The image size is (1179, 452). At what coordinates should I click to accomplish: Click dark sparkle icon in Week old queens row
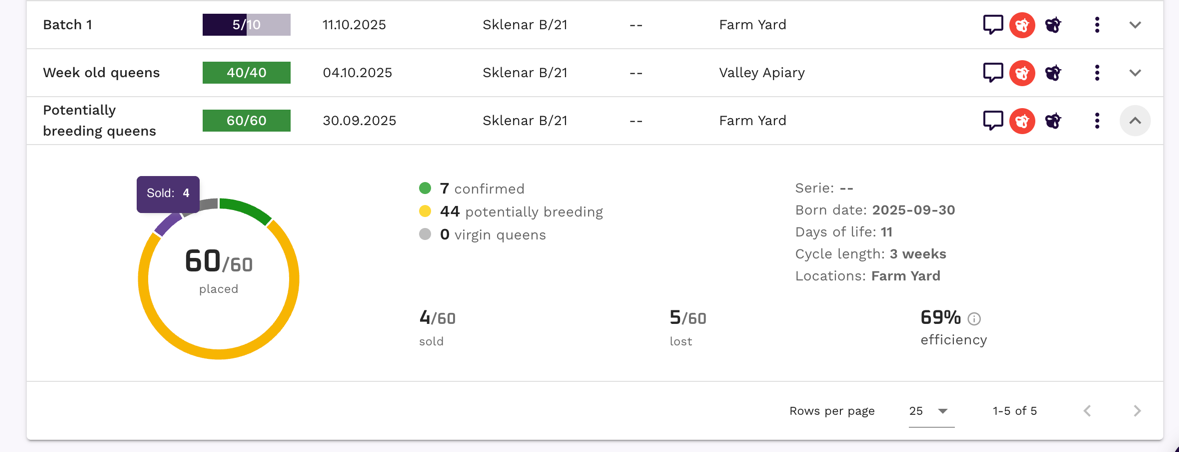click(1053, 73)
